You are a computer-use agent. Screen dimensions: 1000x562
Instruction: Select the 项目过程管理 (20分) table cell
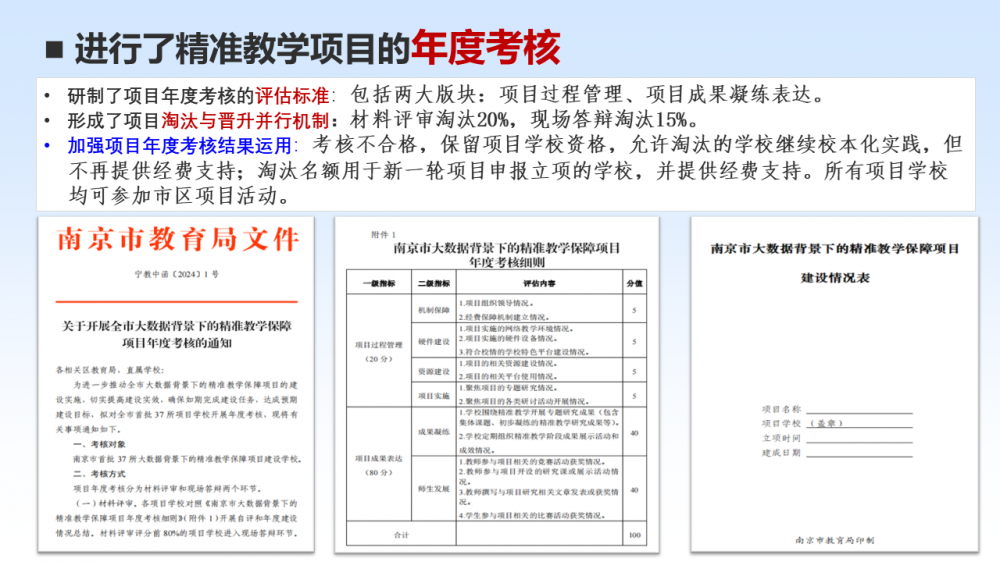click(379, 349)
